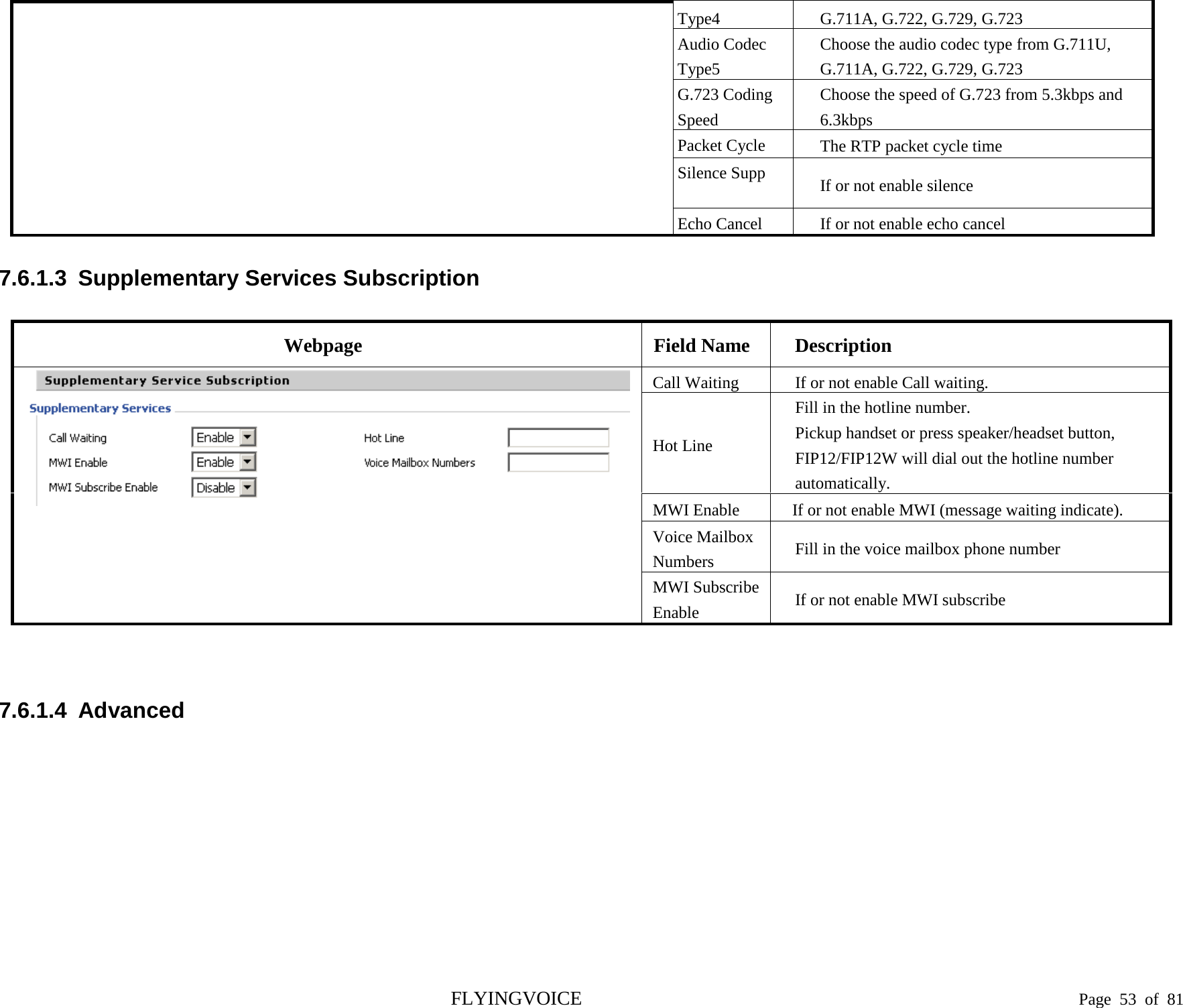Click the Voice Mailbox Numbers input field

pos(558,462)
